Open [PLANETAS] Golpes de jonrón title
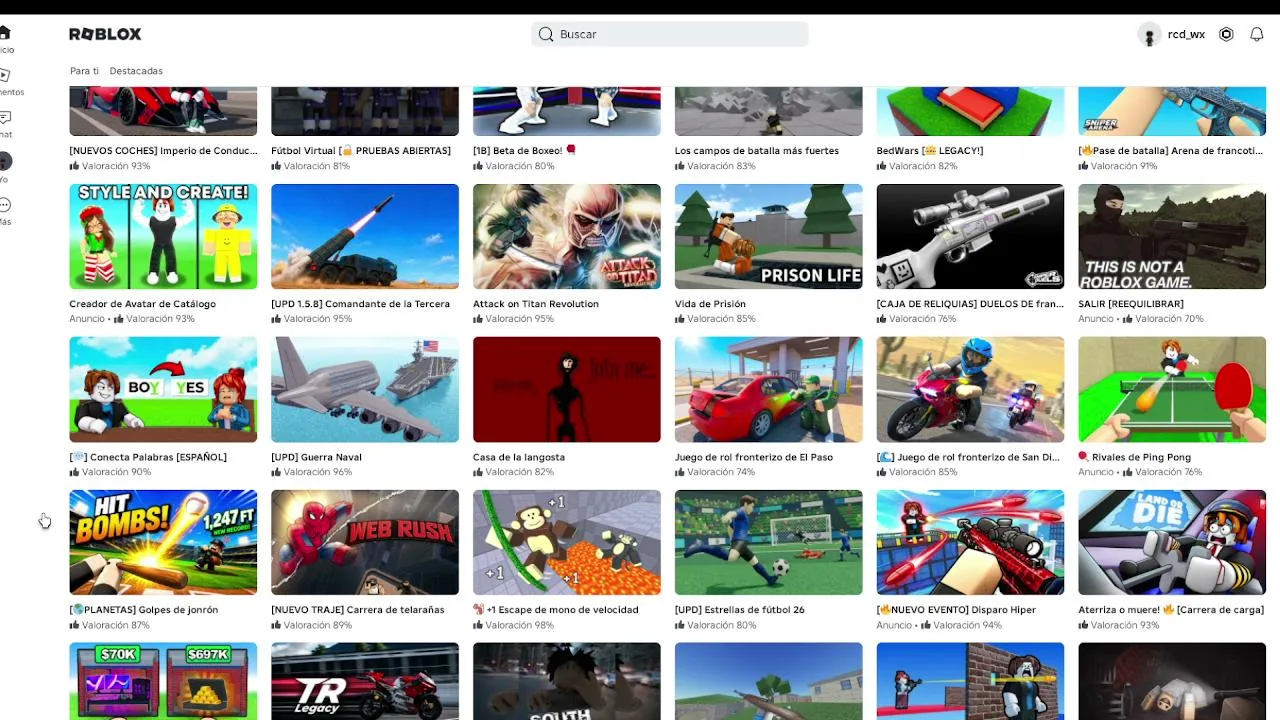 (x=144, y=610)
